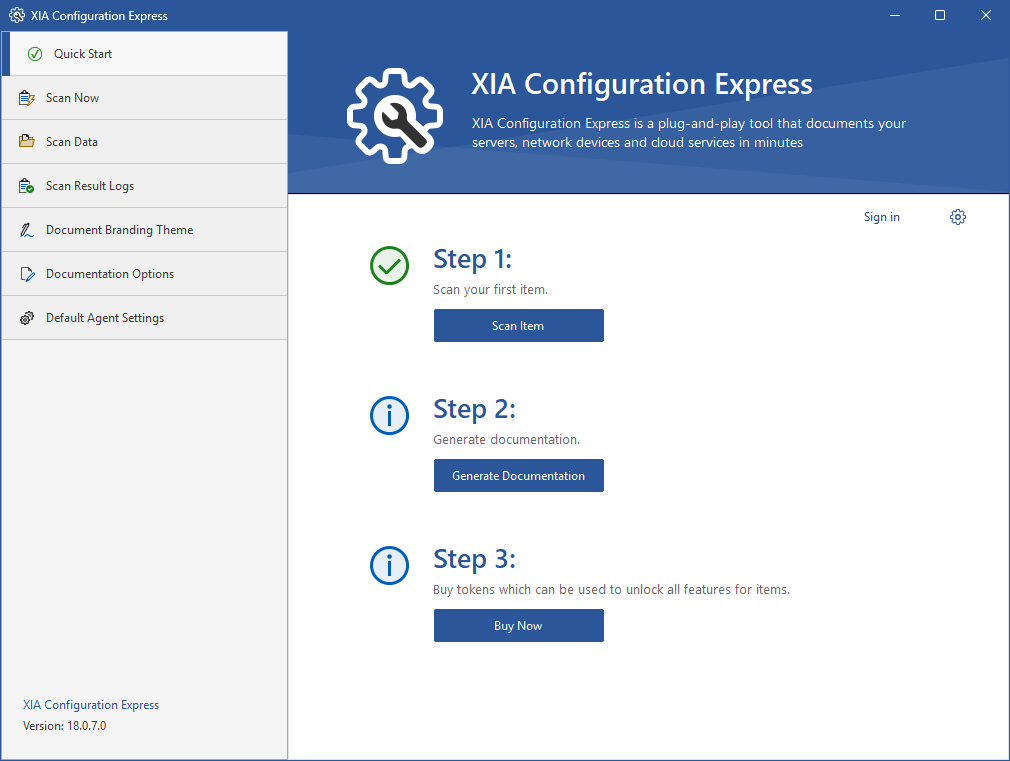This screenshot has width=1010, height=761.
Task: Click the Scan Result Logs icon
Action: pyautogui.click(x=27, y=186)
